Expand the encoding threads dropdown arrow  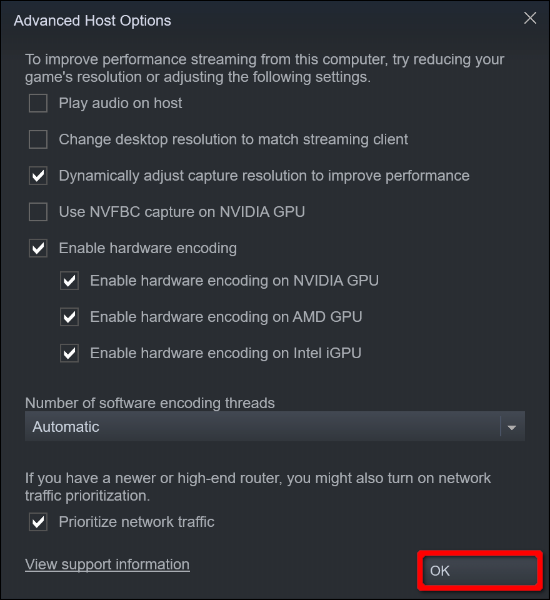[512, 427]
